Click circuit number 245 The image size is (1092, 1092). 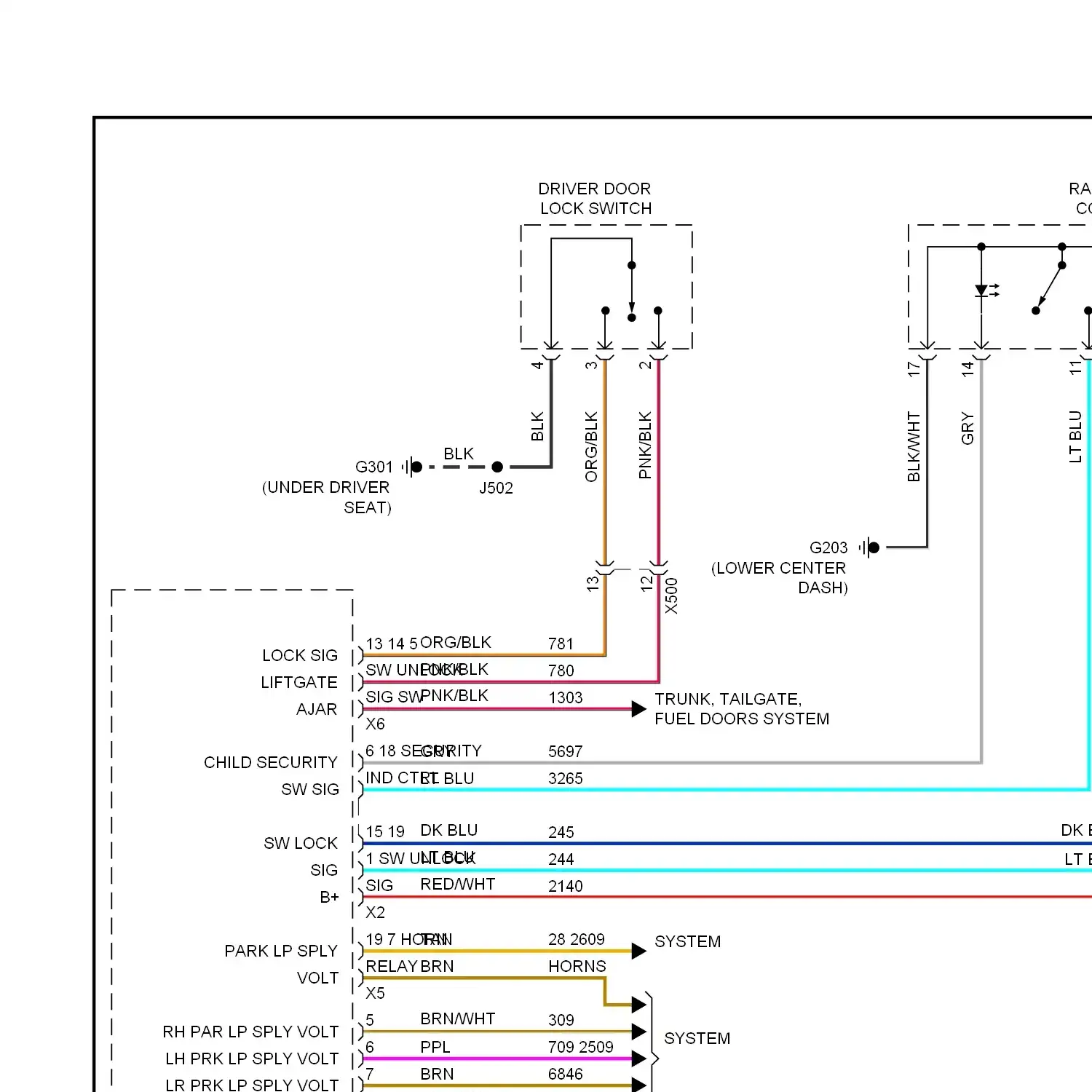(561, 832)
